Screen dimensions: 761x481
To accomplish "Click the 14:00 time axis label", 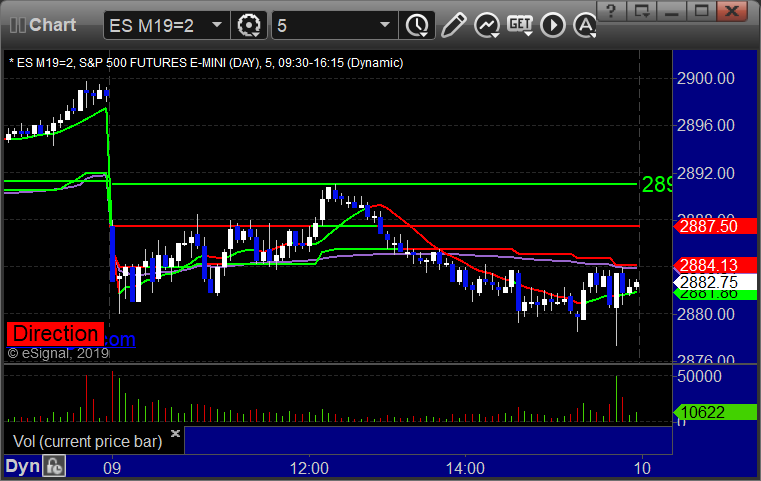I will 465,468.
